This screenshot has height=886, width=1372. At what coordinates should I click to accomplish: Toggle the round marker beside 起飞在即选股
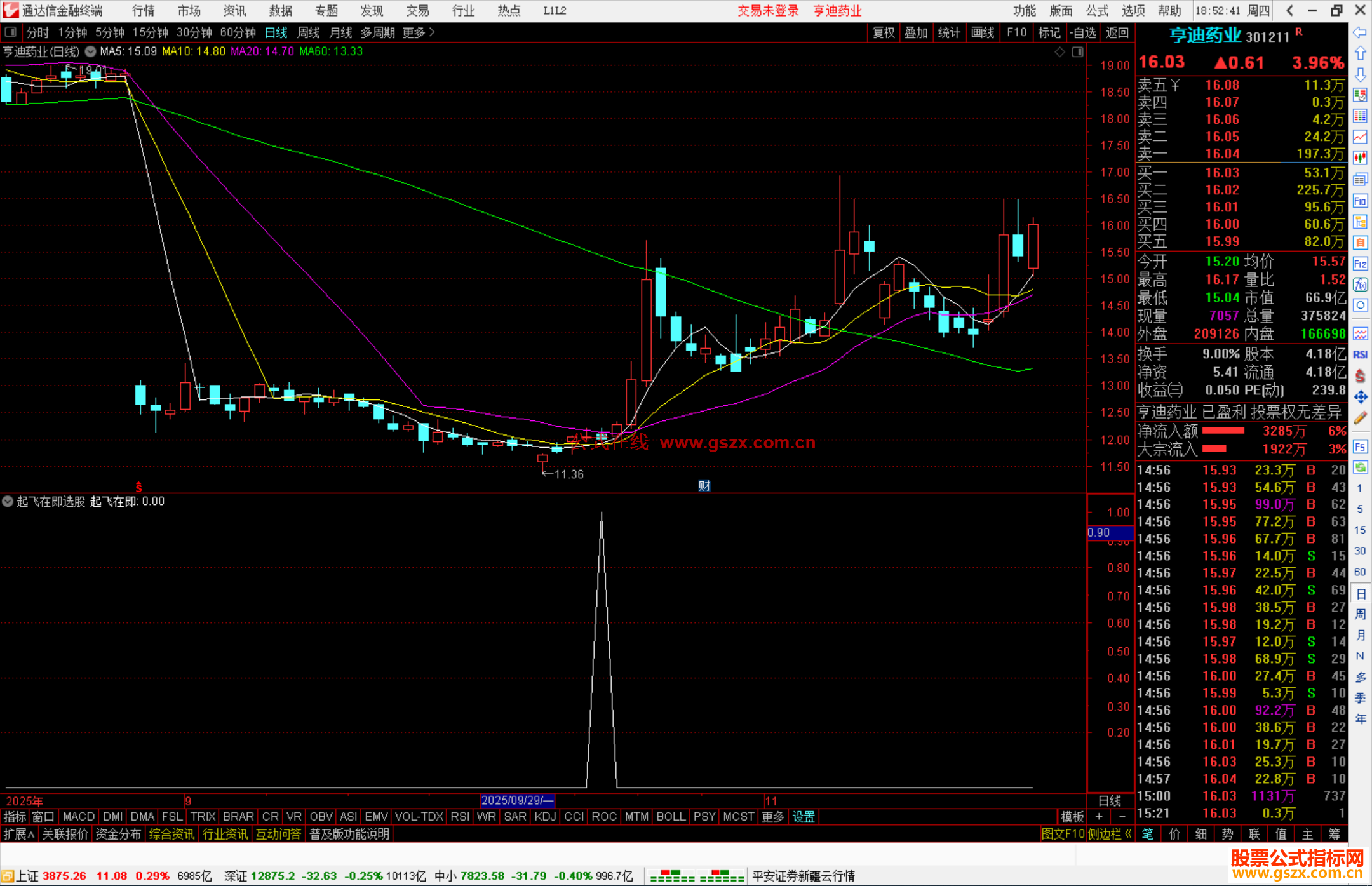coord(8,501)
